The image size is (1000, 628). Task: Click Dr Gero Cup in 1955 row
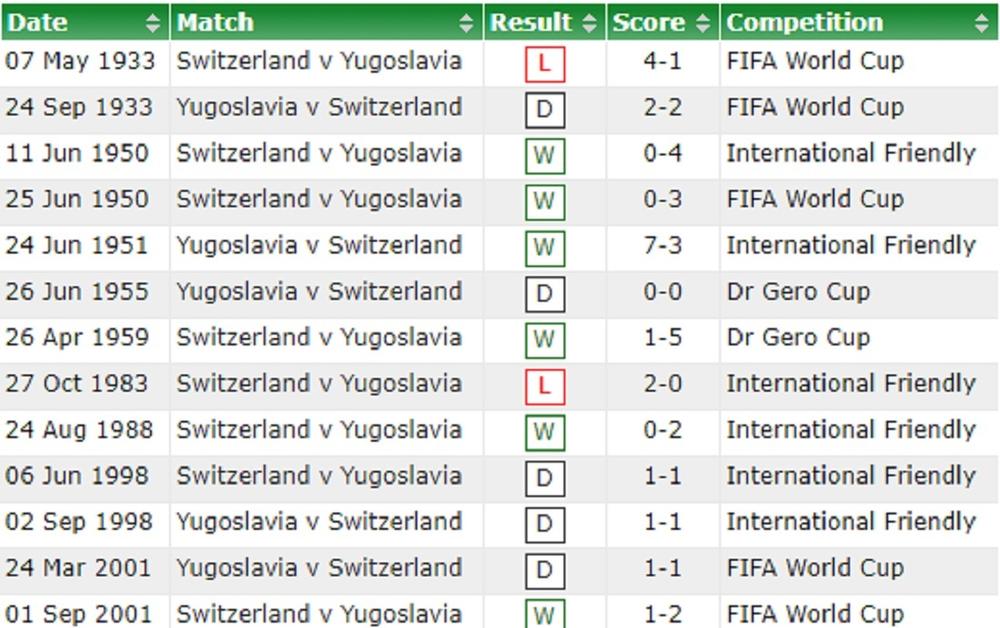point(798,292)
